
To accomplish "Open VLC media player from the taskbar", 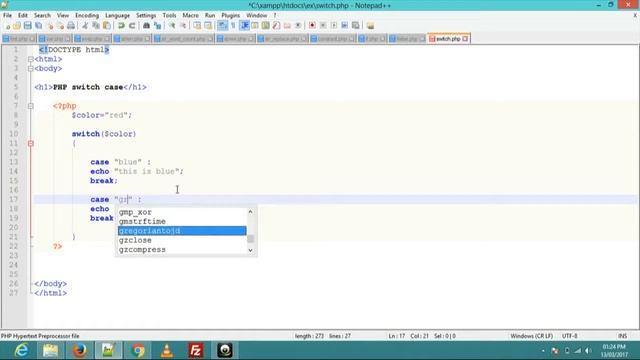I will pyautogui.click(x=167, y=351).
